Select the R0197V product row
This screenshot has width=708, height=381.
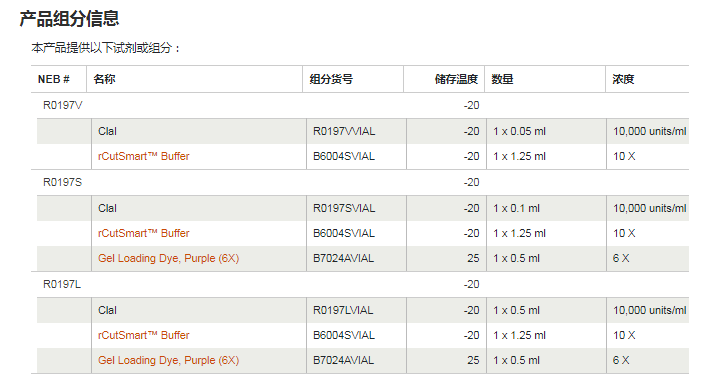360,106
